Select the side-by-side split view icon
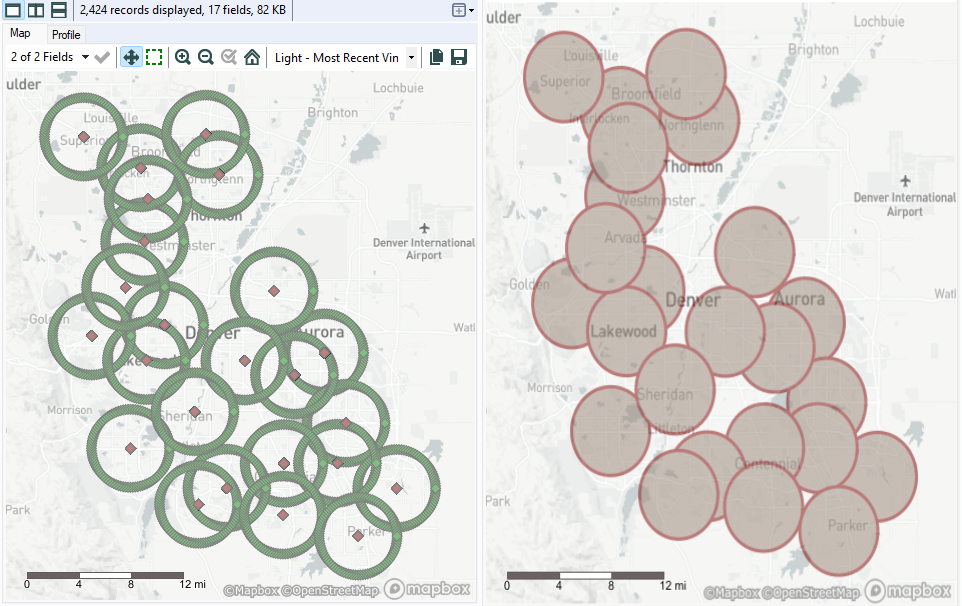This screenshot has height=606, width=962. coord(36,10)
